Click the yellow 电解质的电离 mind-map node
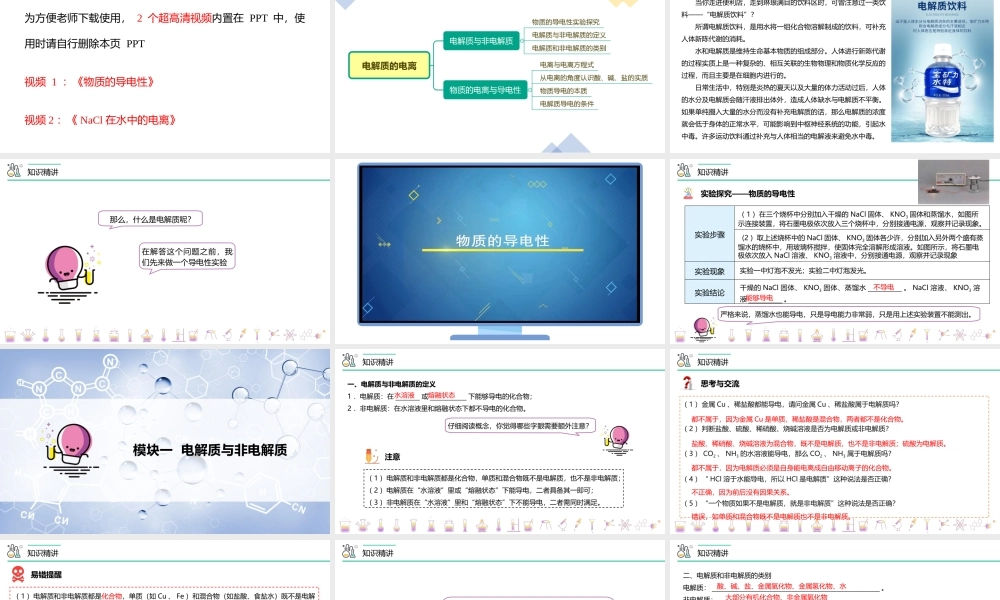The width and height of the screenshot is (1000, 600). click(x=389, y=66)
